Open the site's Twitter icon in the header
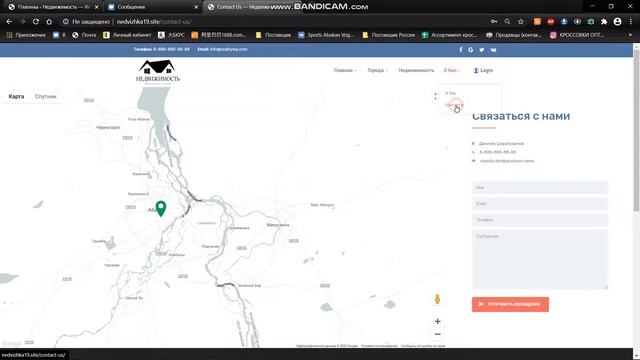 [482, 49]
